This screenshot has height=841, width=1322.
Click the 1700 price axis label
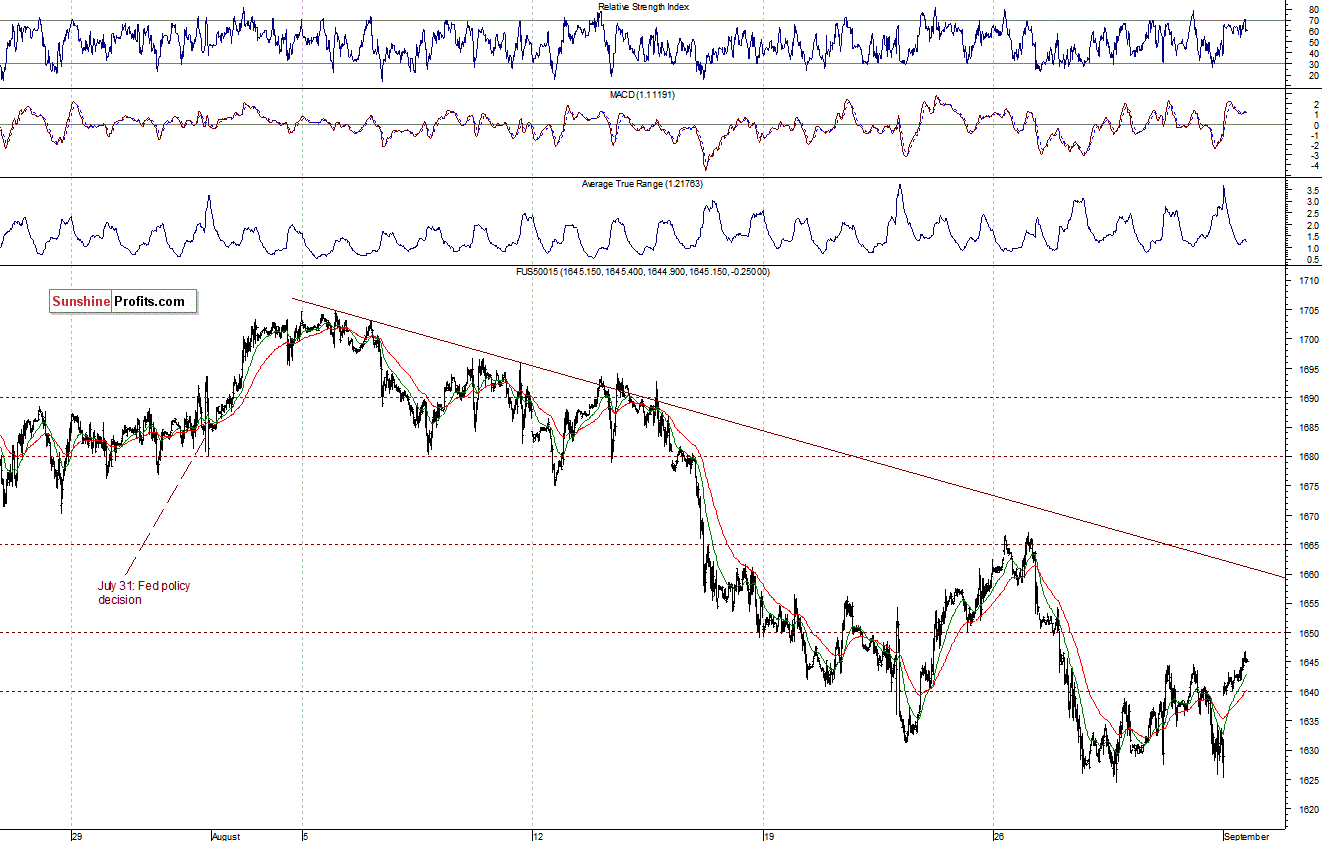click(x=1308, y=340)
